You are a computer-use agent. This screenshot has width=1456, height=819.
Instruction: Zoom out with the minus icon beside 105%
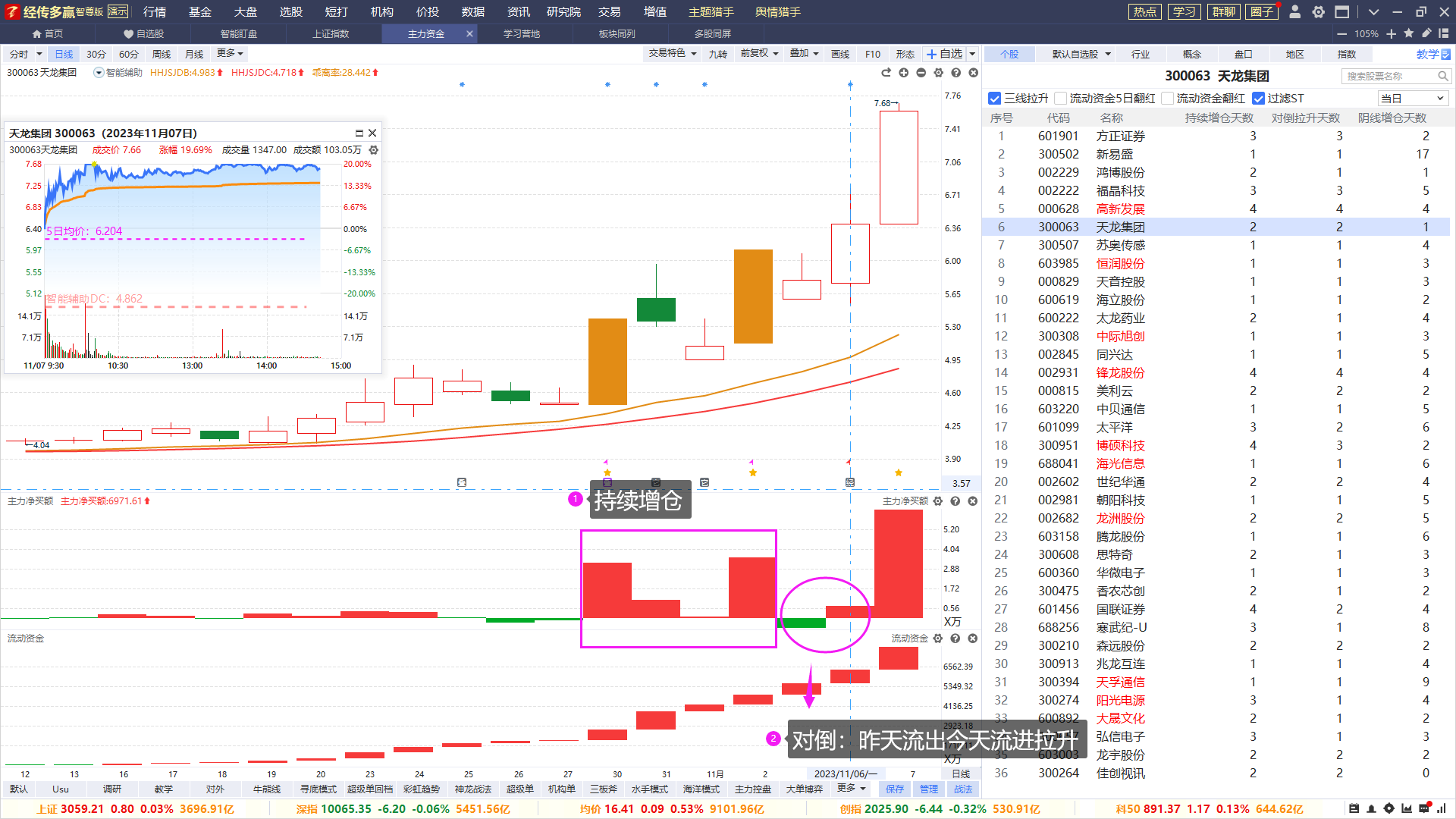coord(1341,34)
